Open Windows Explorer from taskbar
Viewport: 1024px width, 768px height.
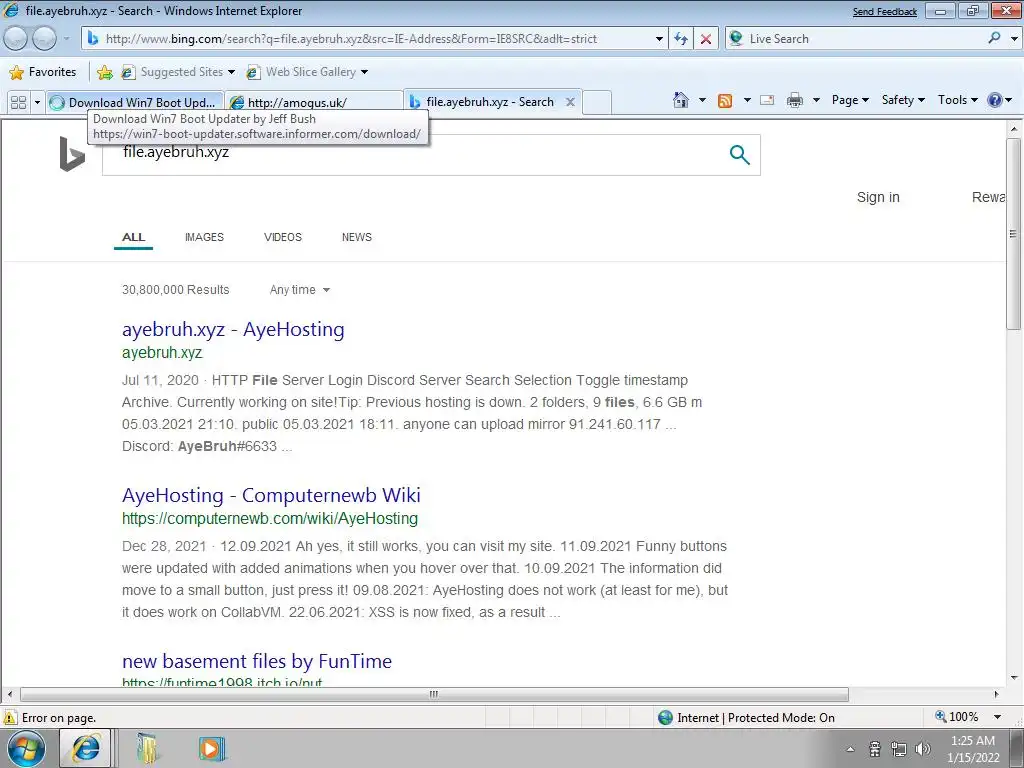pyautogui.click(x=148, y=748)
